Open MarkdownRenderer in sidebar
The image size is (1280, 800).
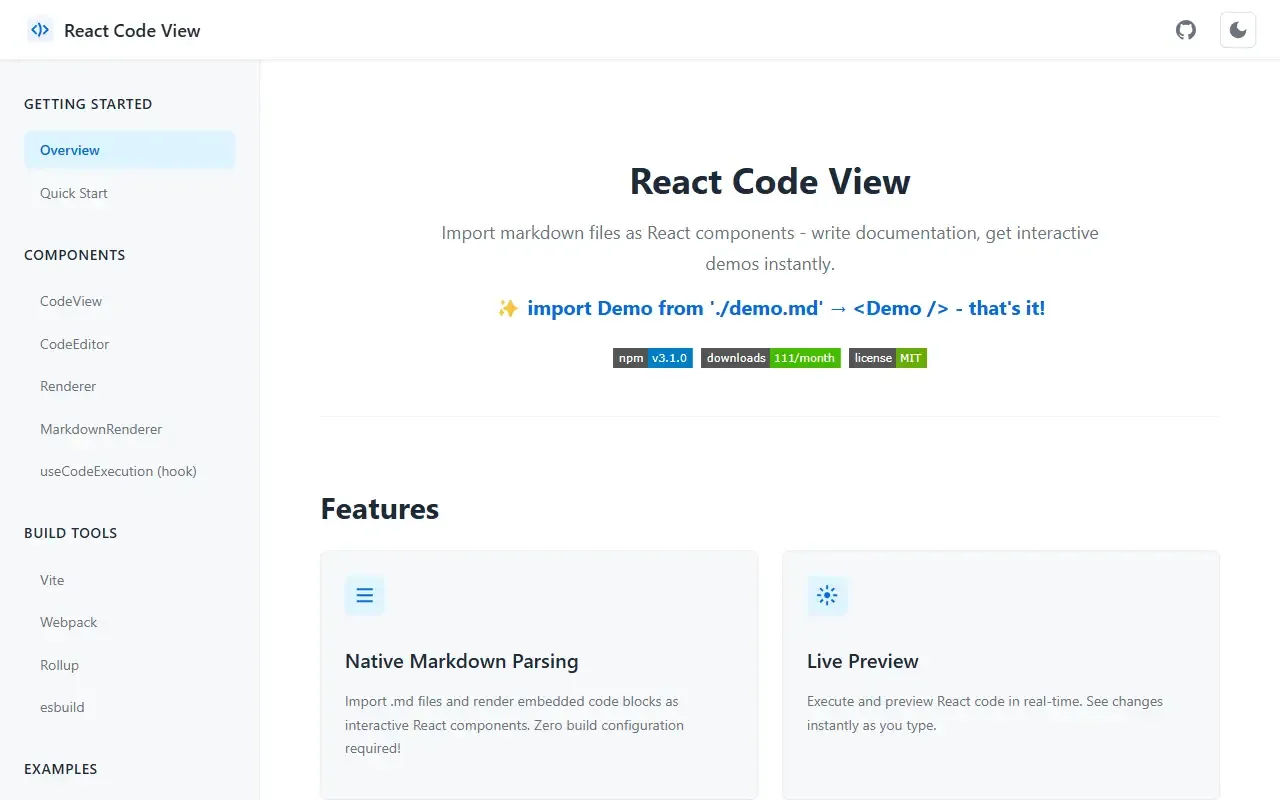130,429
